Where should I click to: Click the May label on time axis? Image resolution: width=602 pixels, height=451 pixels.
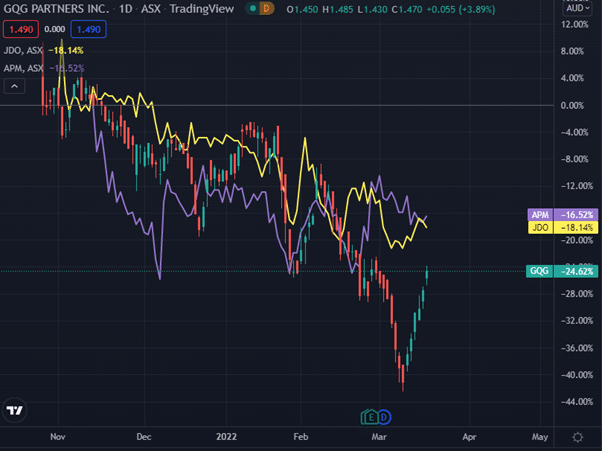coord(539,437)
